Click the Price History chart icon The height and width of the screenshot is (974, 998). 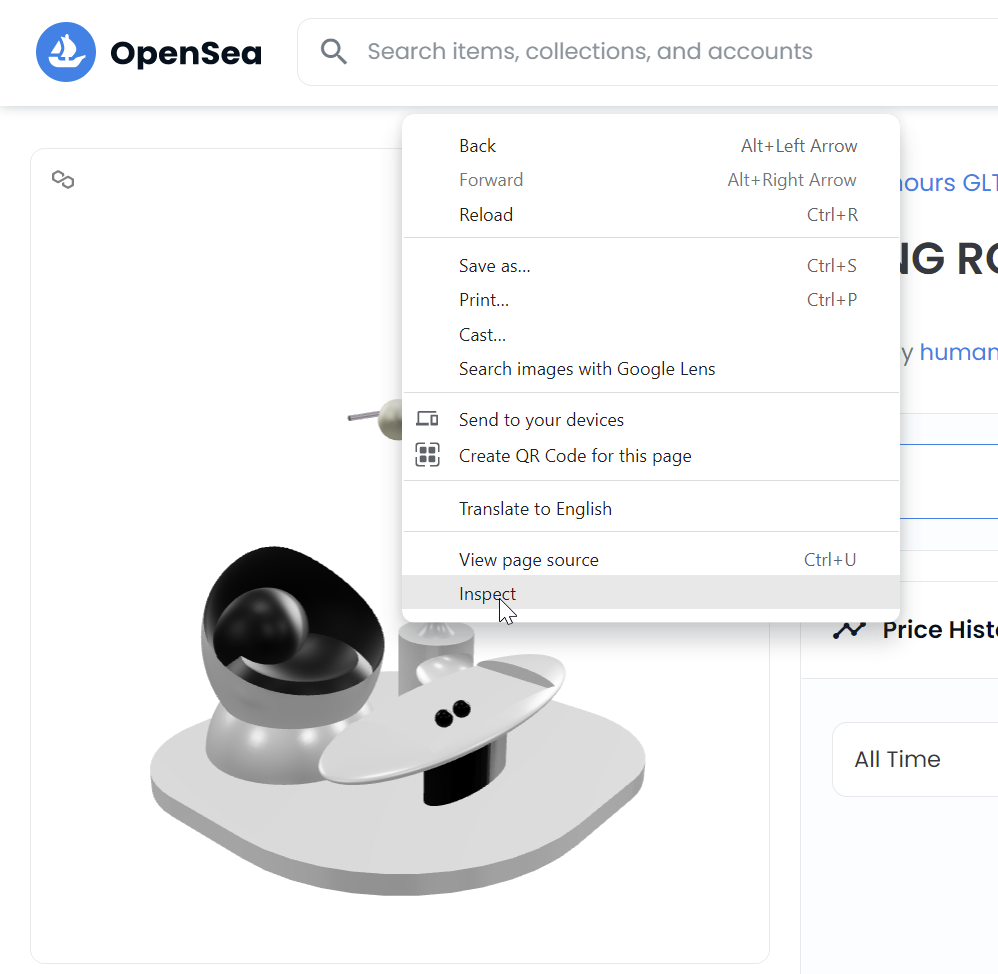tap(849, 630)
